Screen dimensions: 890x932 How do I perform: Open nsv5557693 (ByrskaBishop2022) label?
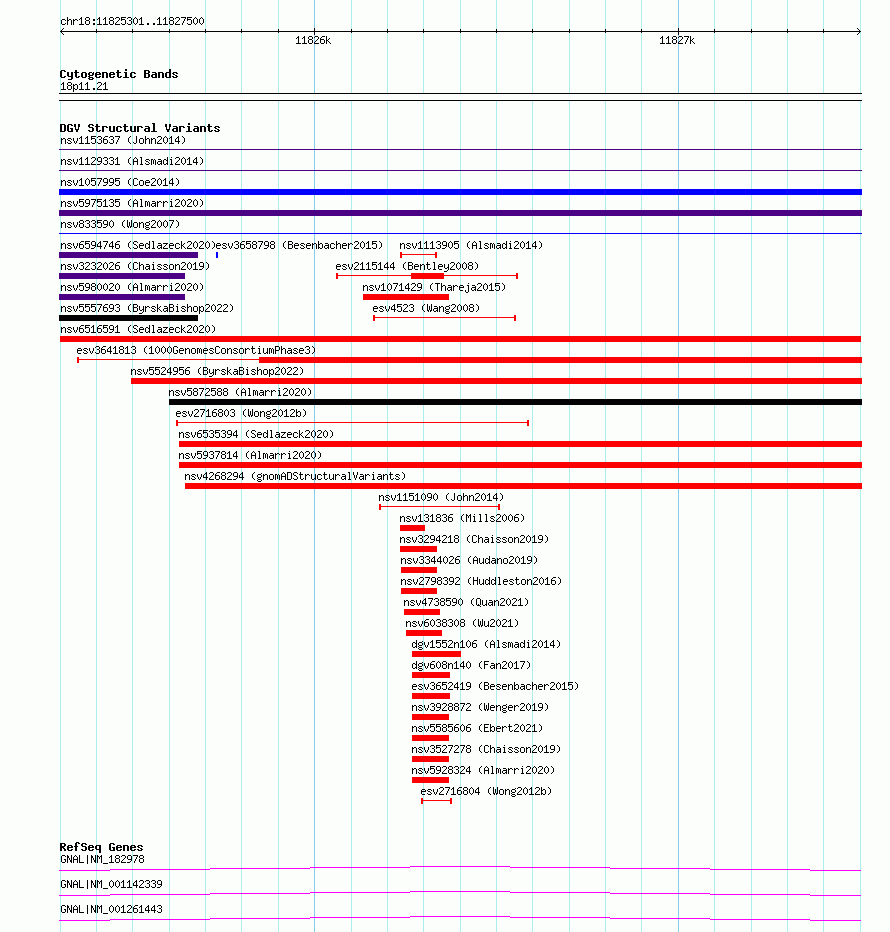click(147, 308)
